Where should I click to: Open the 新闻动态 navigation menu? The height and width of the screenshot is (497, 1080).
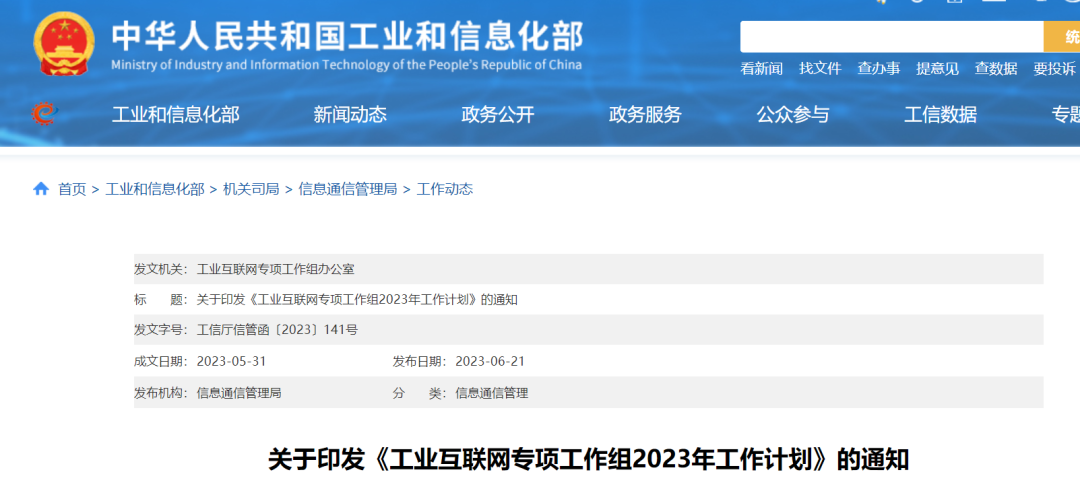350,115
